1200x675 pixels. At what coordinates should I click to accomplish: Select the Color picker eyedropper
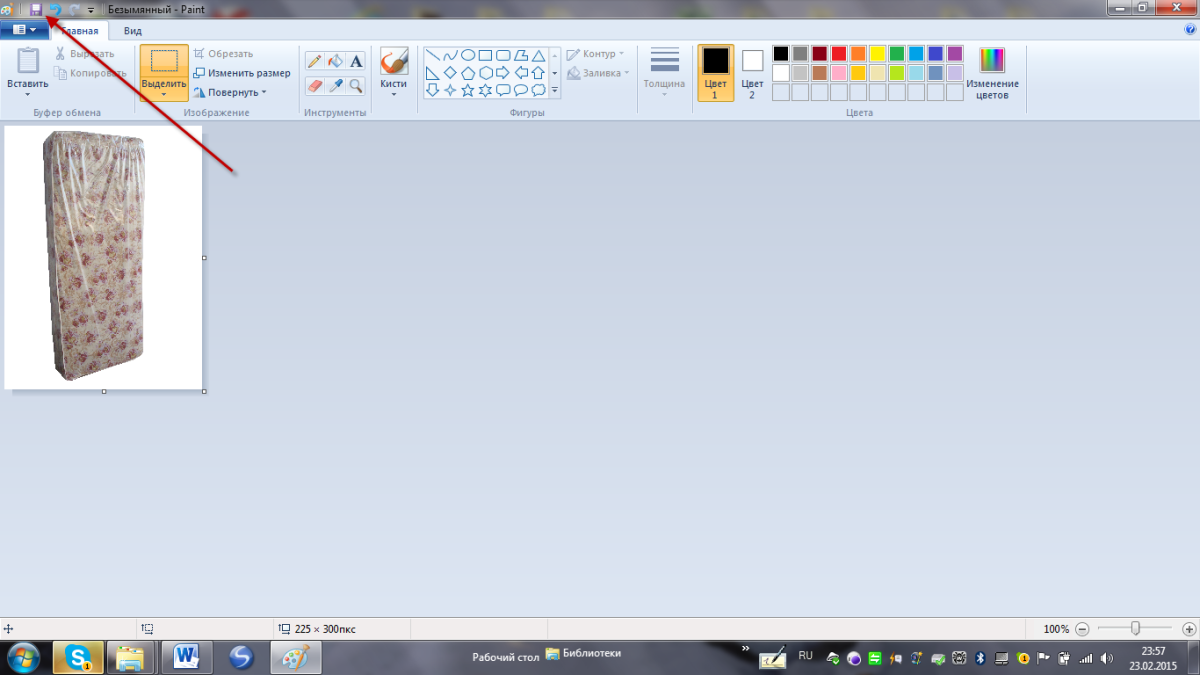336,86
